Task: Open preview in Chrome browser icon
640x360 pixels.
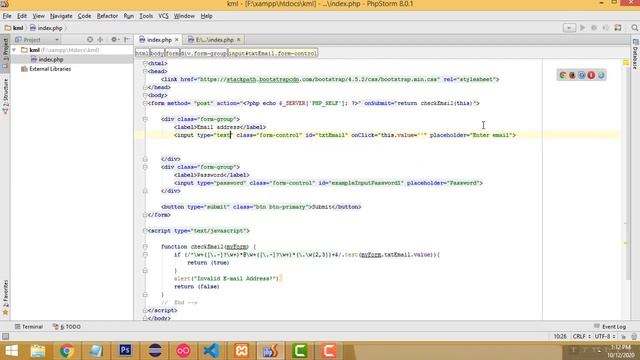Action: click(x=563, y=75)
